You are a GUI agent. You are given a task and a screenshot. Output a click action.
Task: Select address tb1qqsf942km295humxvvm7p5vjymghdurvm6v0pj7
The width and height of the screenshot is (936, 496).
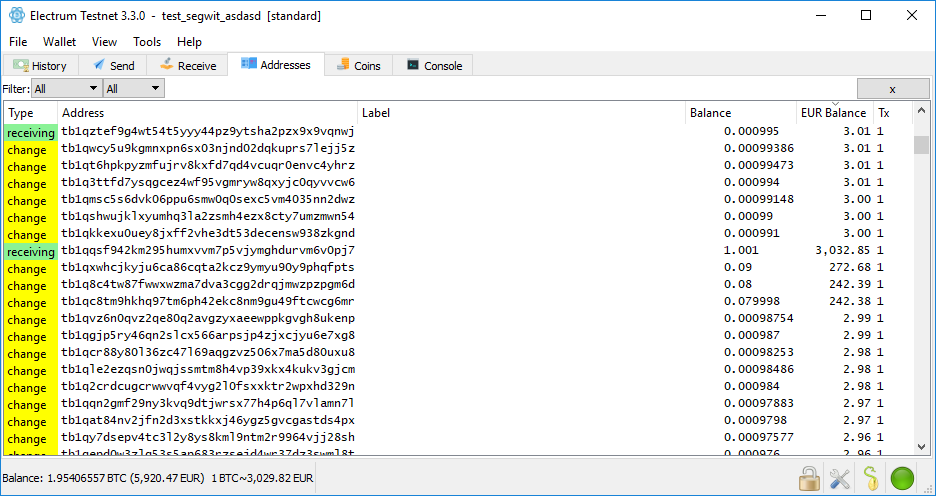[208, 251]
